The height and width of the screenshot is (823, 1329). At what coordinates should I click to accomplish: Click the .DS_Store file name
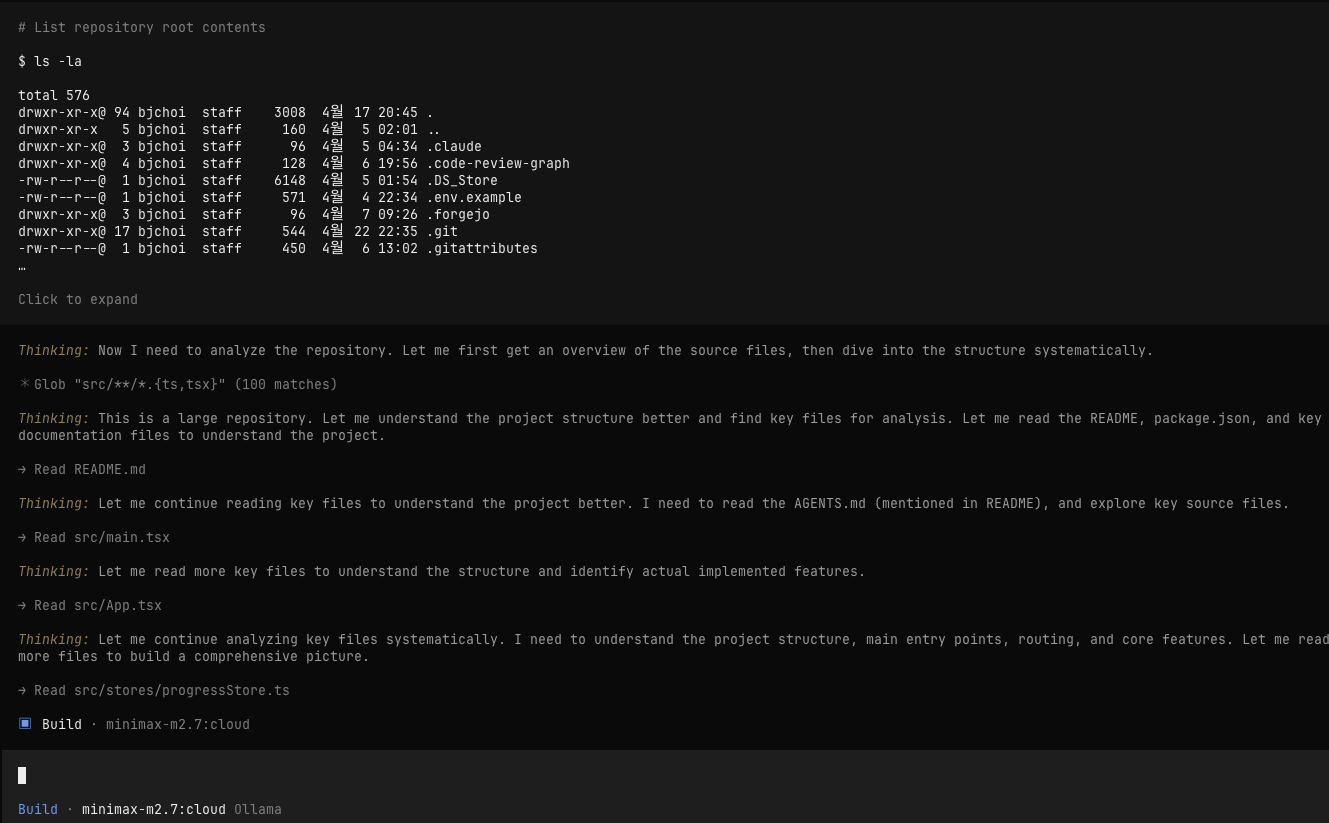point(462,180)
